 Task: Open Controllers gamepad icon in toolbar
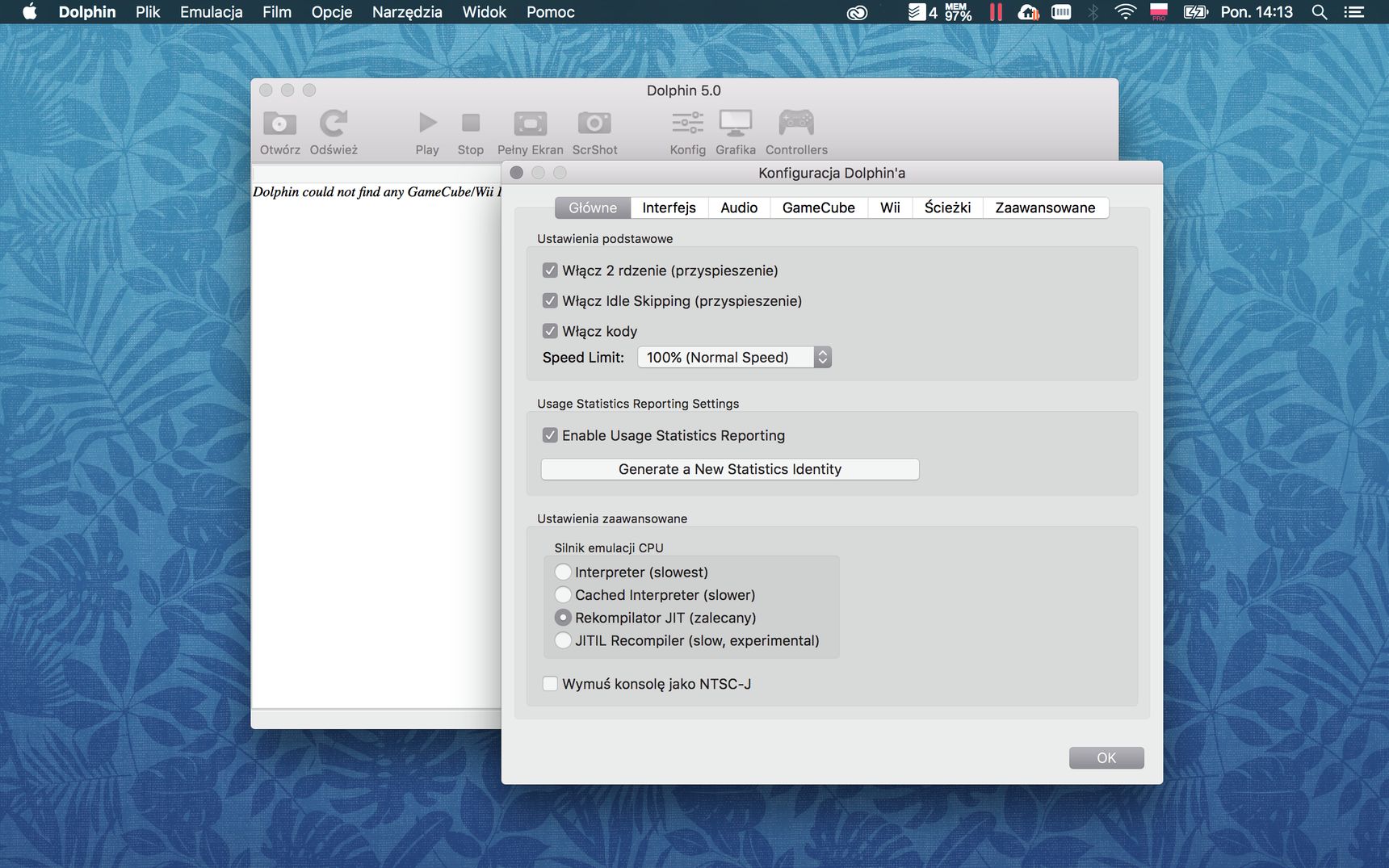pyautogui.click(x=796, y=123)
